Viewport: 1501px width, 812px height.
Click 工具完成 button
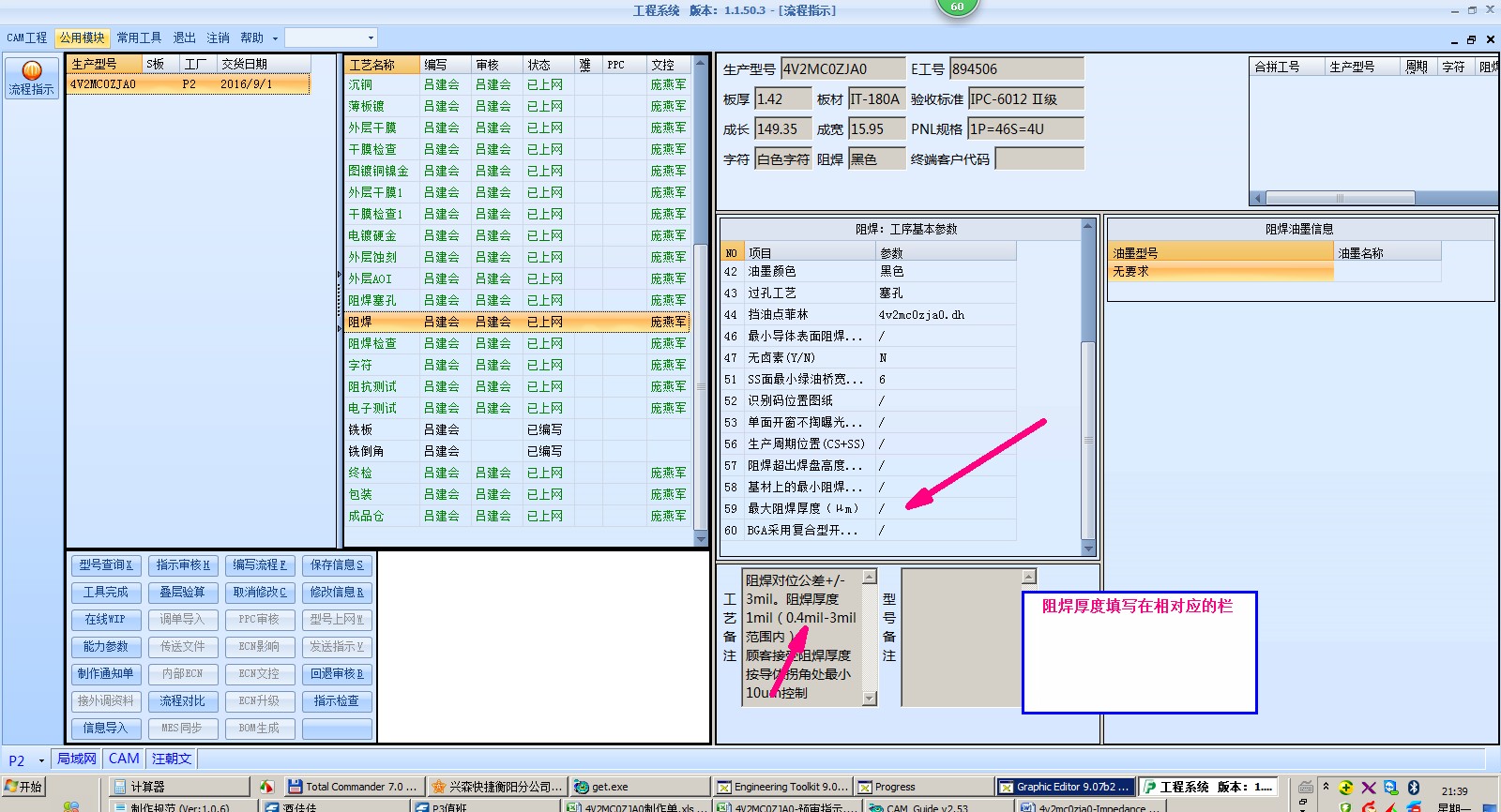coord(105,593)
